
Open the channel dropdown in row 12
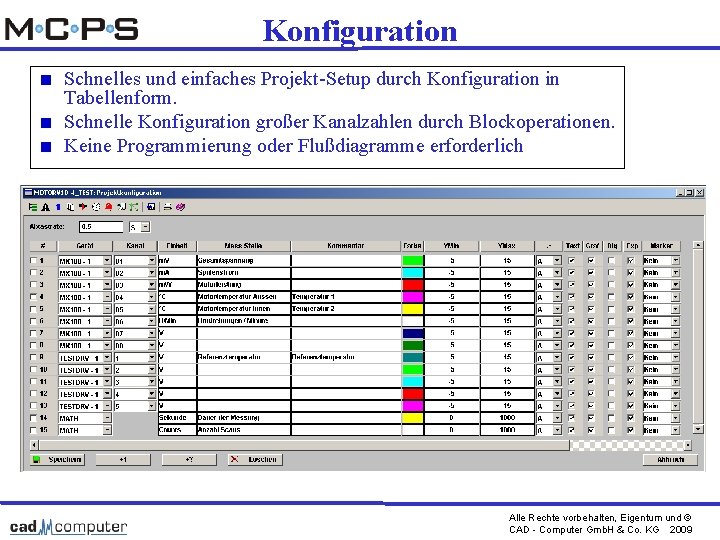152,394
